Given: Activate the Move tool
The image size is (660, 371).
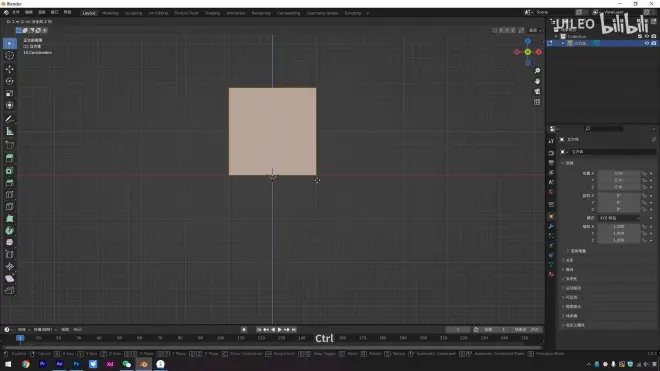Looking at the screenshot, I should click(9, 69).
